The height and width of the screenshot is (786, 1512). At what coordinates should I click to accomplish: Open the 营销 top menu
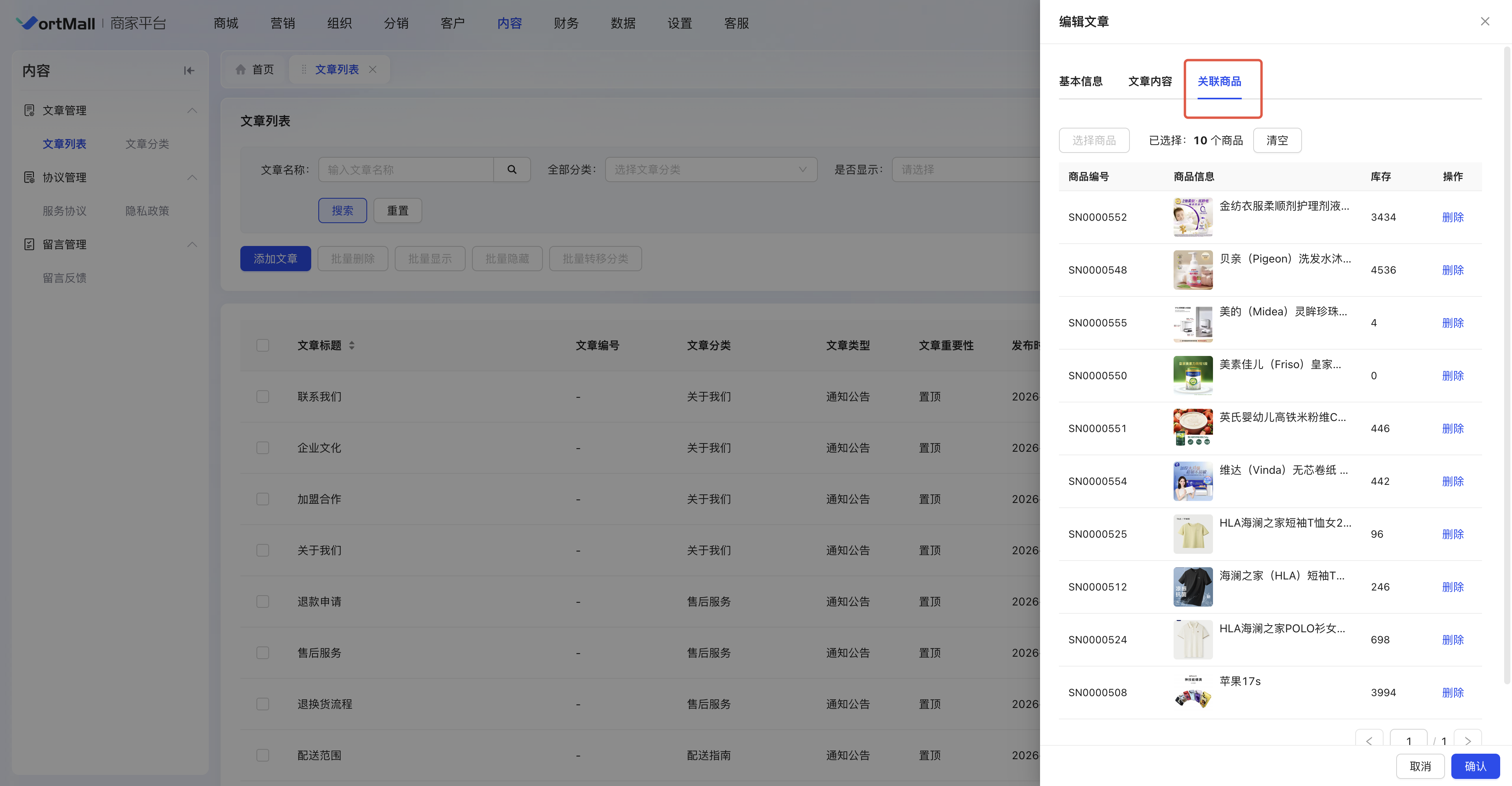pyautogui.click(x=282, y=23)
